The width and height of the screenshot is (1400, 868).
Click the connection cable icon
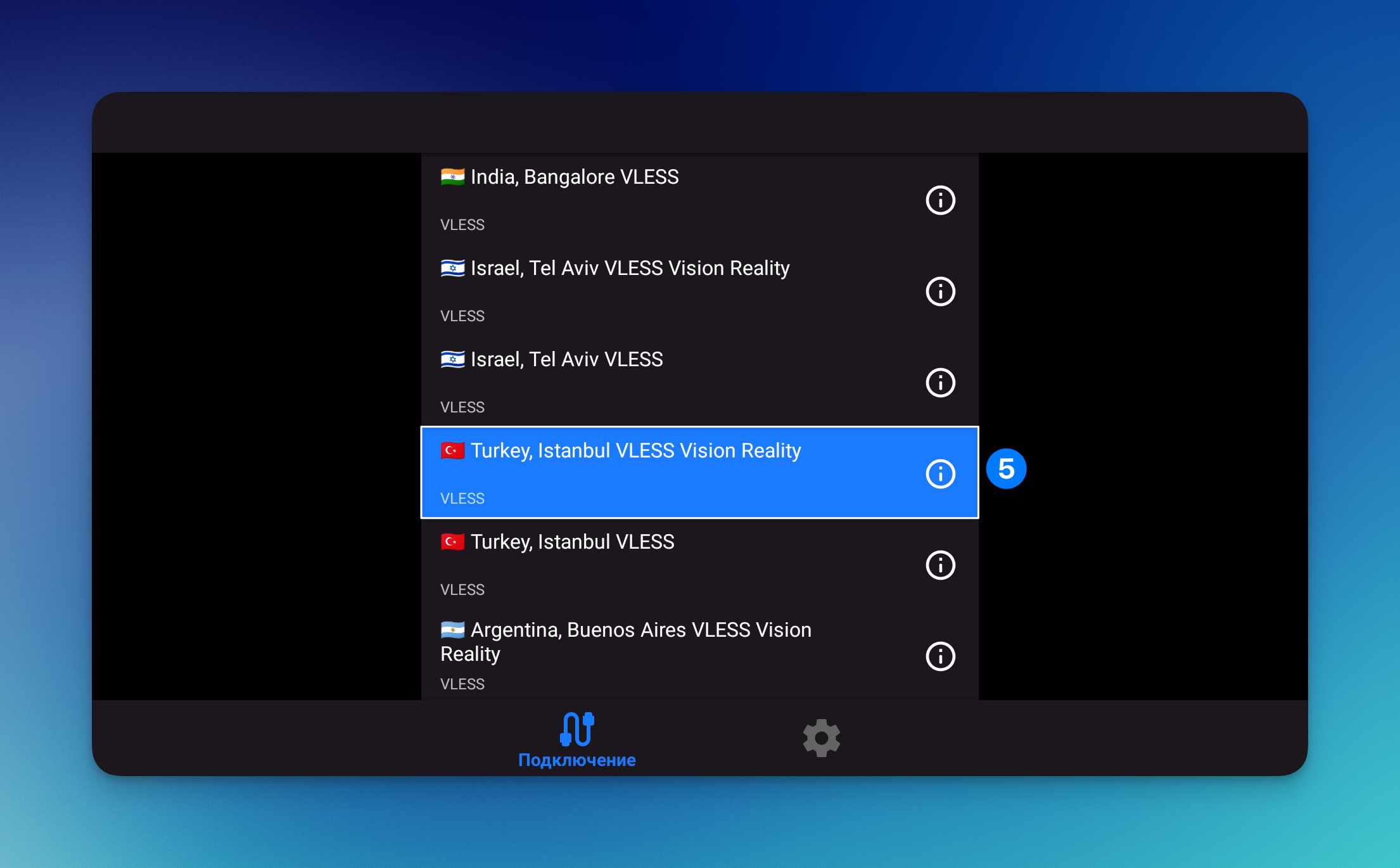tap(576, 729)
